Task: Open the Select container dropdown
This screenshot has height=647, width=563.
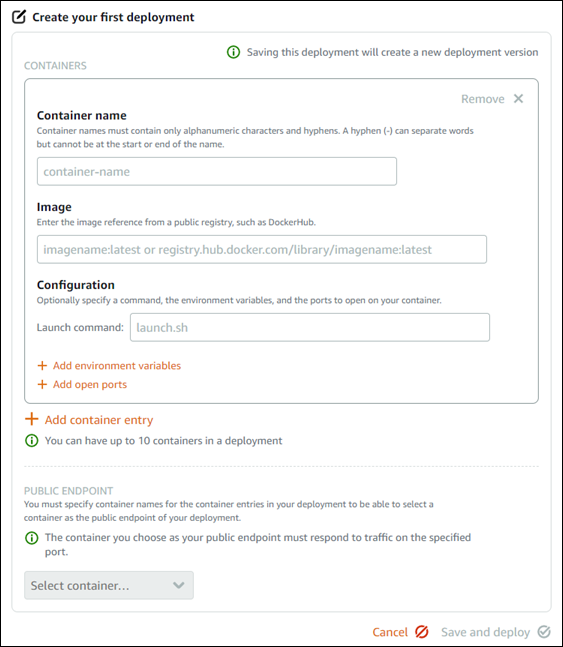Action: coord(109,586)
